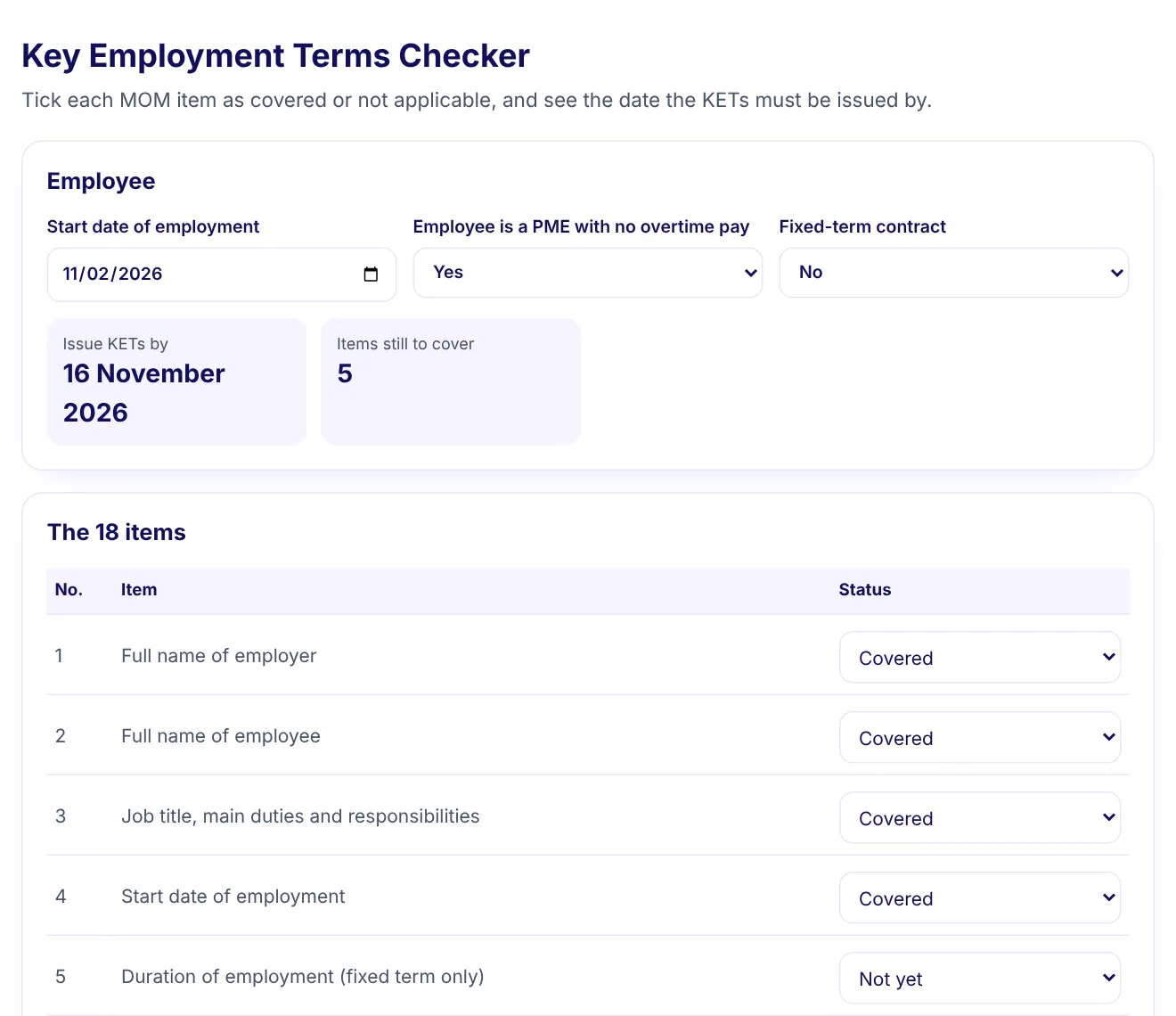Change status for Full name of employee
Viewport: 1176px width, 1016px height.
click(x=980, y=738)
